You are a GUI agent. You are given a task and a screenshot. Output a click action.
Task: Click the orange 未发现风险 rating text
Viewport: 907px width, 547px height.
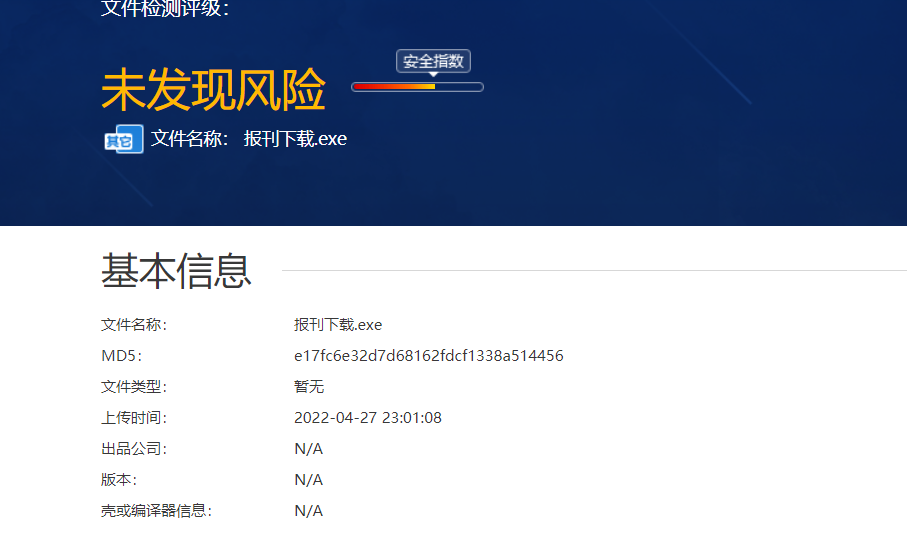213,91
